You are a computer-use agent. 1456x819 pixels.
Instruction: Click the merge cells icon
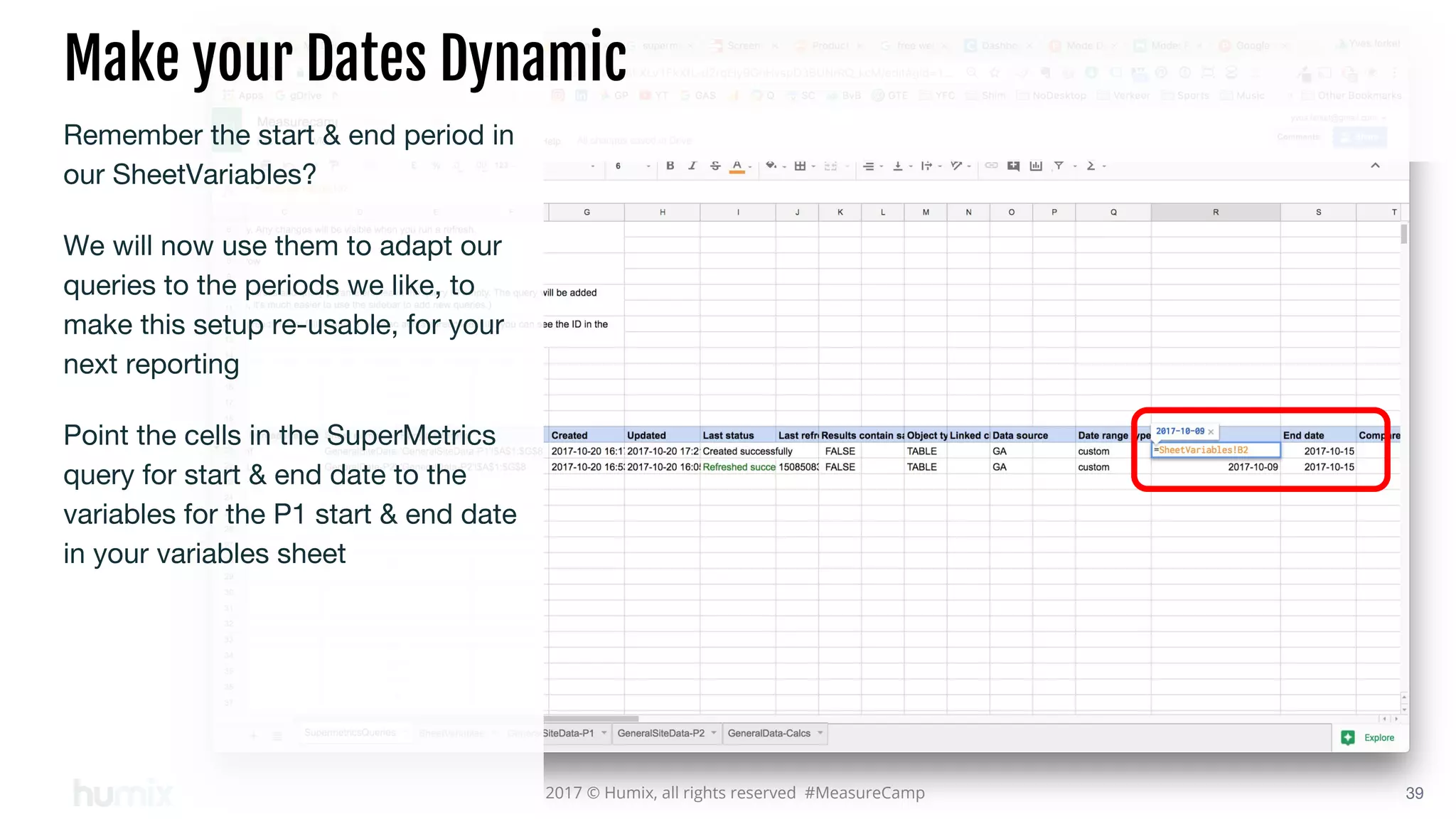[830, 166]
